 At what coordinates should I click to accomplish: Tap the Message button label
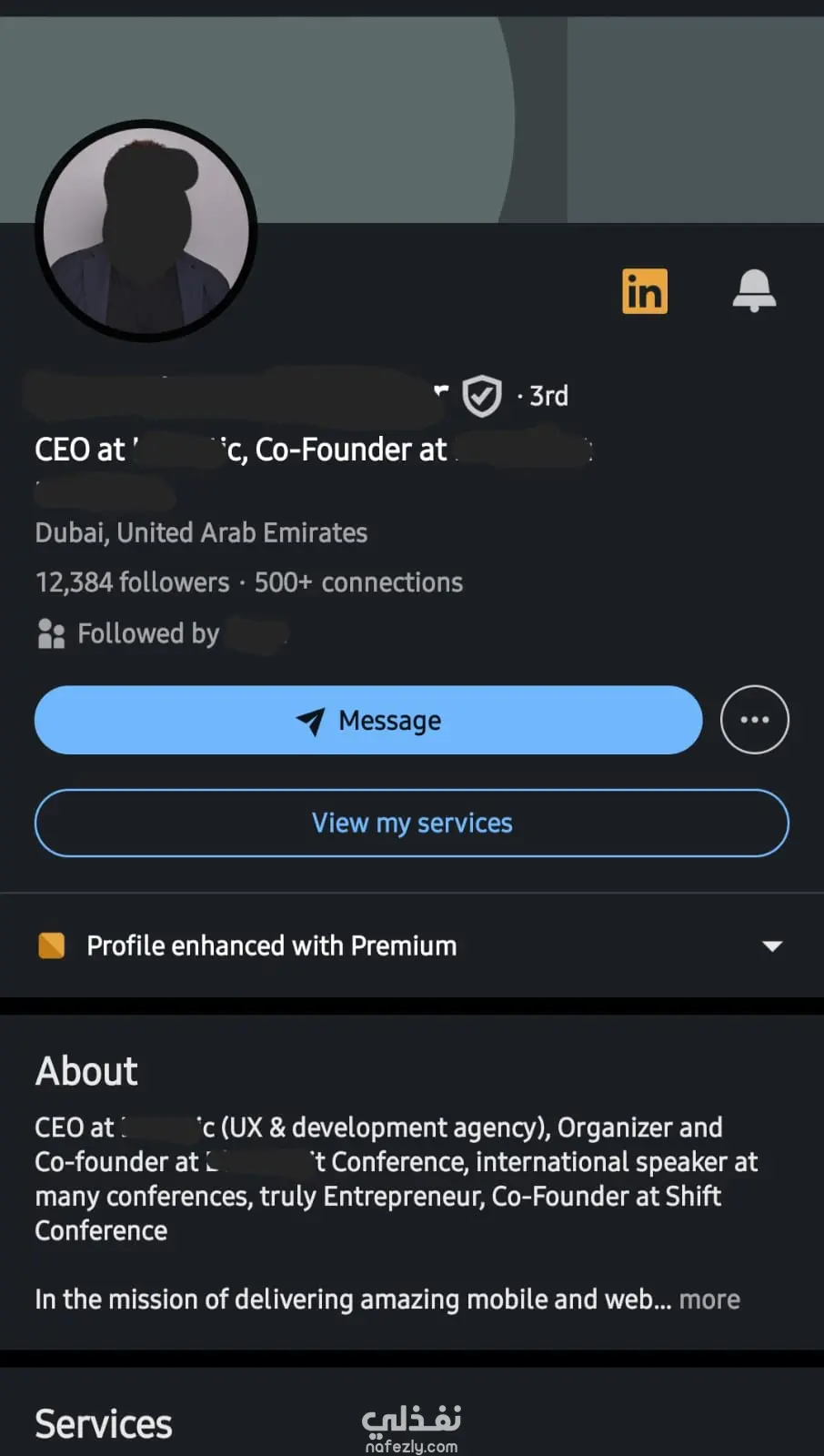click(389, 721)
